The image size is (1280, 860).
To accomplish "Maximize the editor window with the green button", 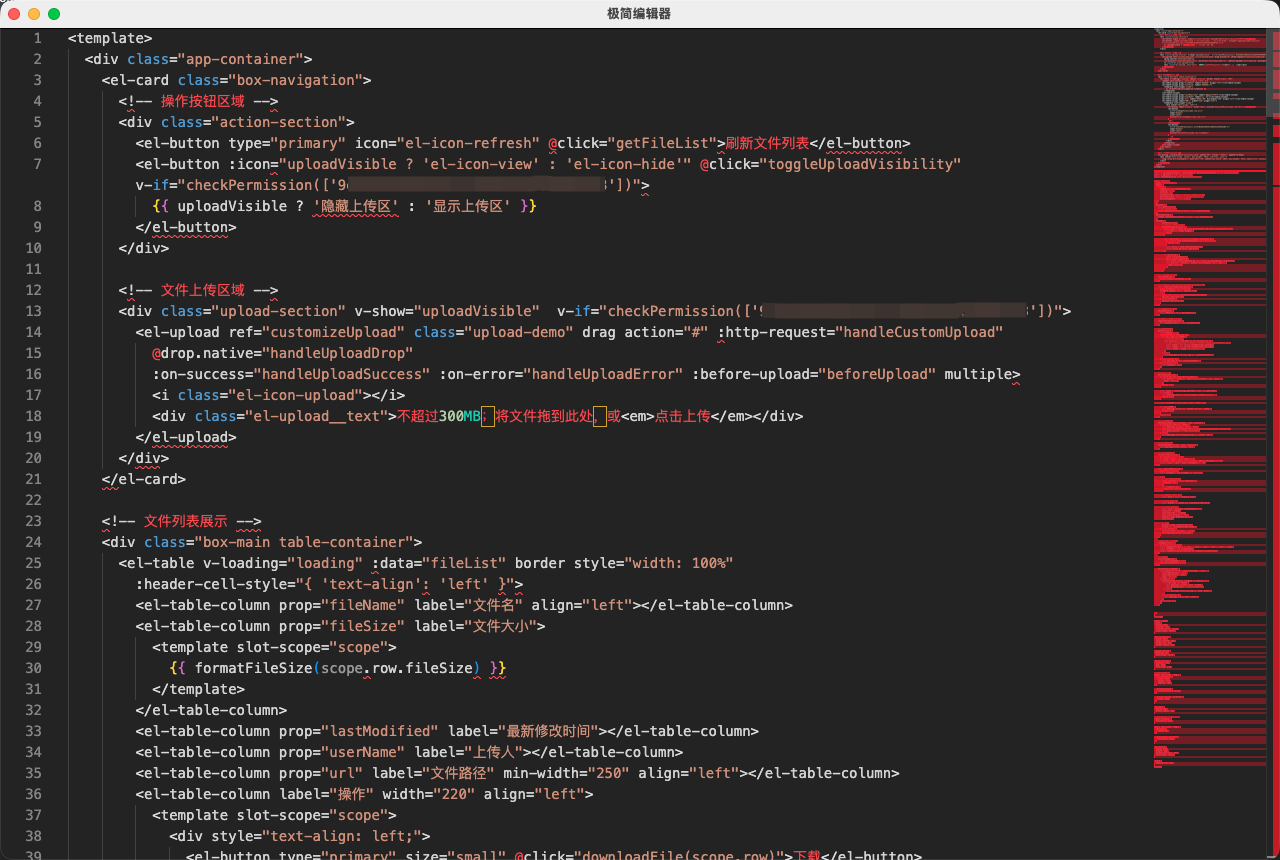I will (x=54, y=14).
